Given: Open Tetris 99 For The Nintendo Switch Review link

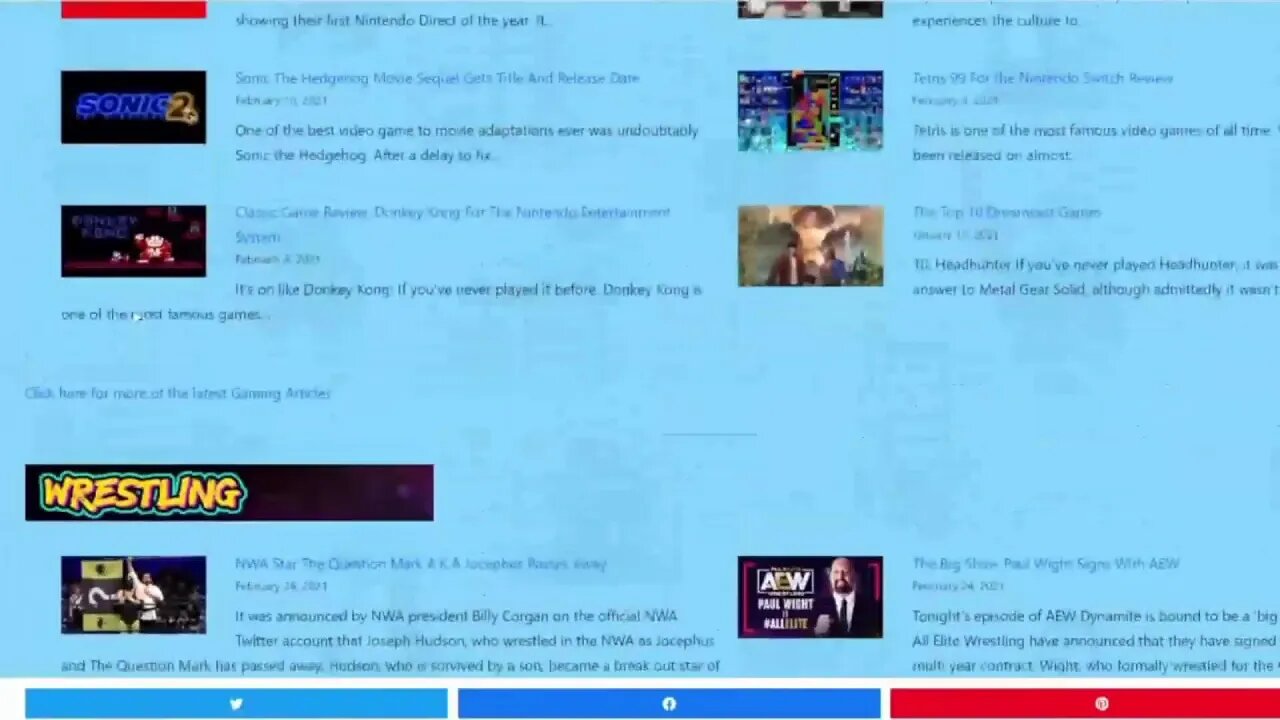Looking at the screenshot, I should pyautogui.click(x=1042, y=78).
